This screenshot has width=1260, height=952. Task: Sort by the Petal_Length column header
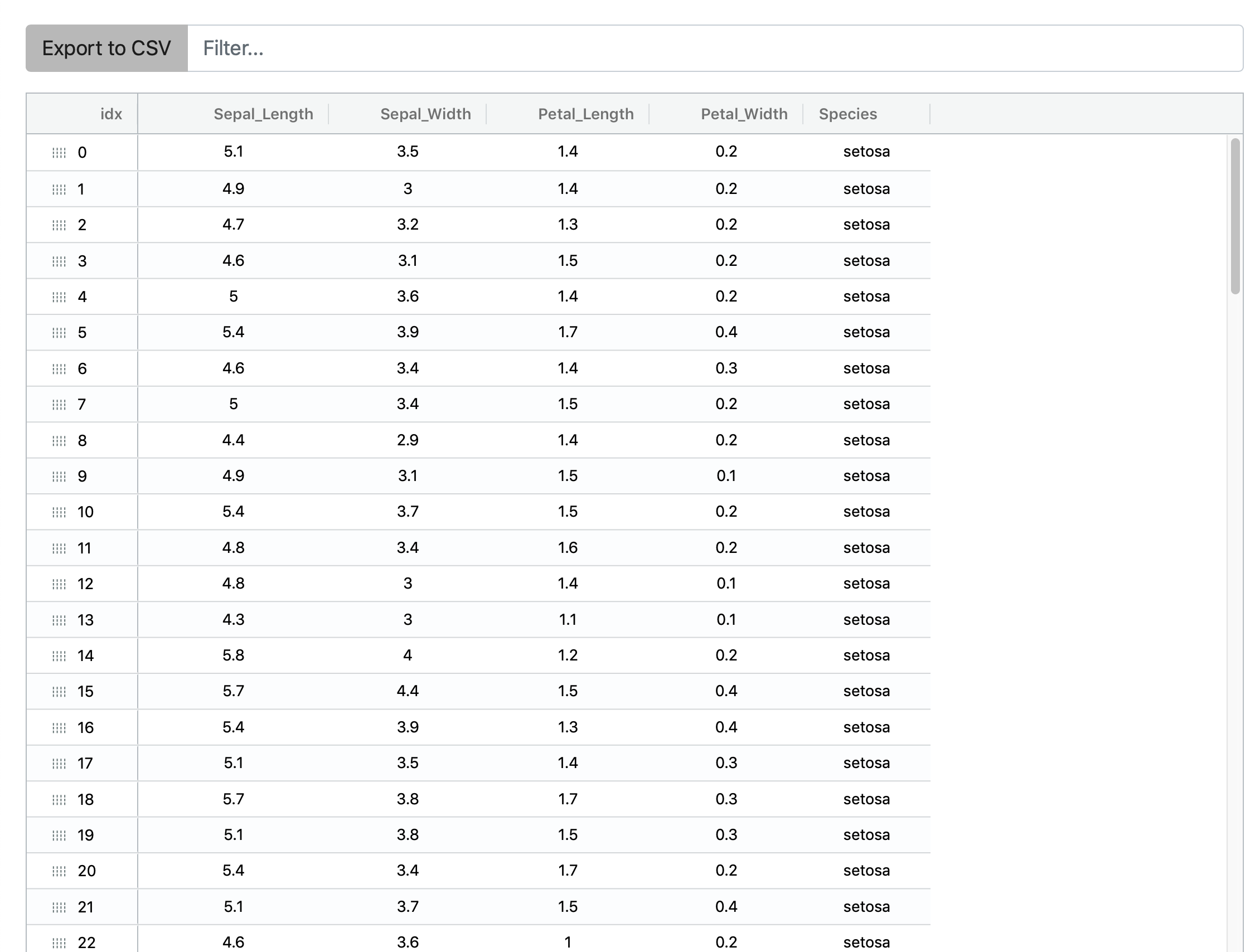[x=585, y=114]
